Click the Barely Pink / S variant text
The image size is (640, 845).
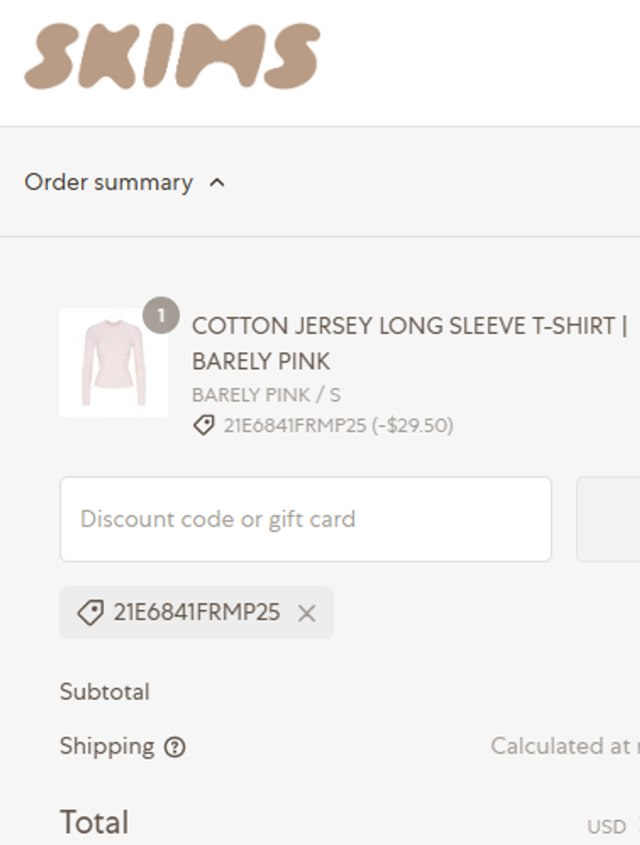tap(266, 394)
